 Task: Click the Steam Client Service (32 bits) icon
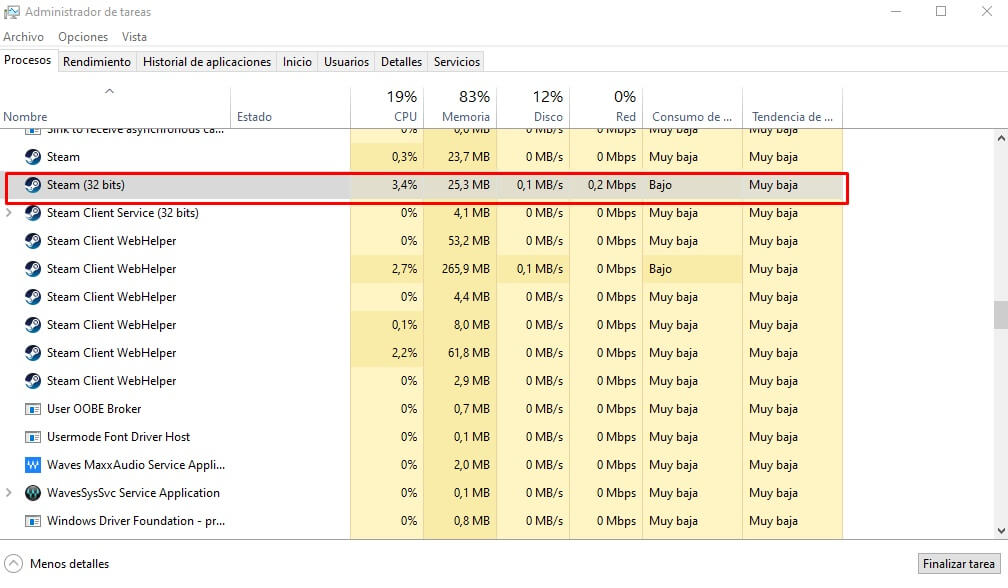click(33, 213)
